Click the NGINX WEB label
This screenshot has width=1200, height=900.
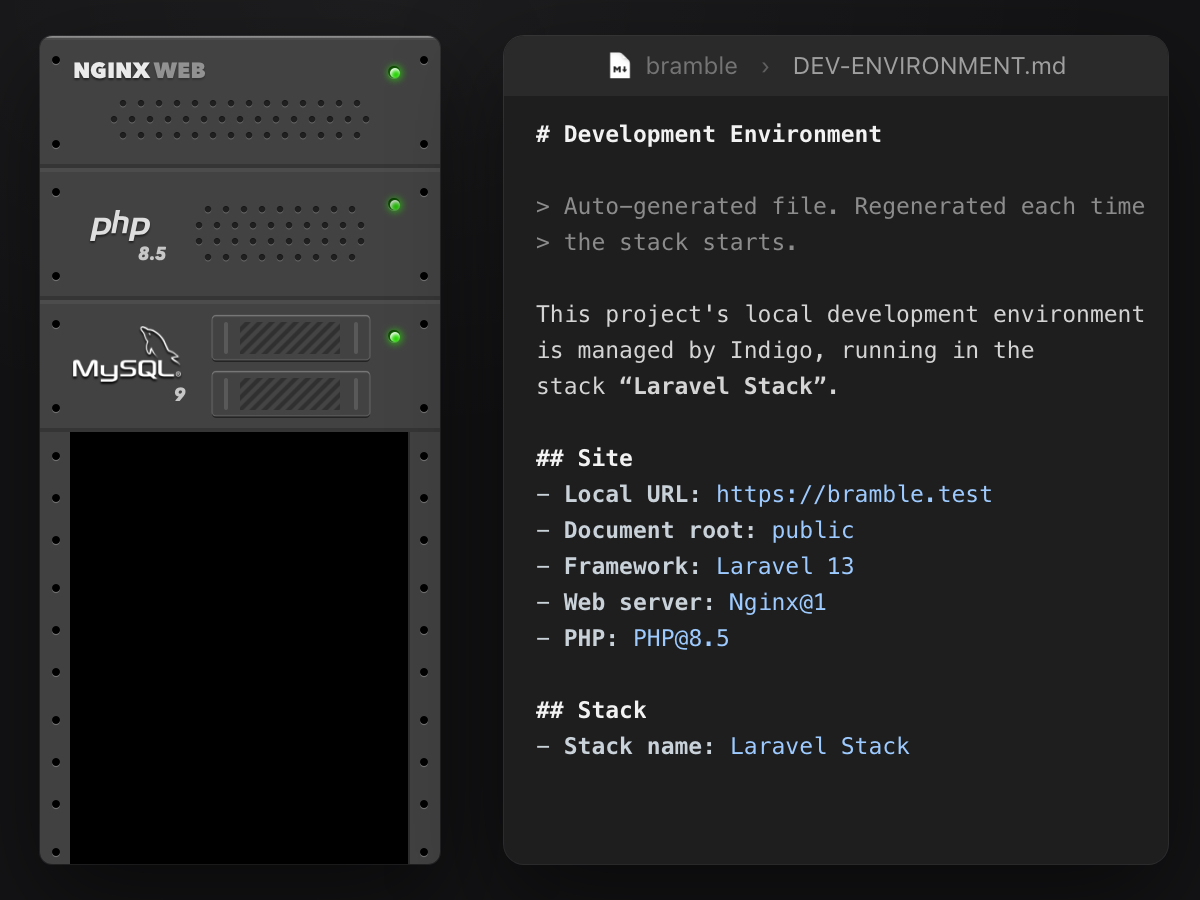point(139,71)
